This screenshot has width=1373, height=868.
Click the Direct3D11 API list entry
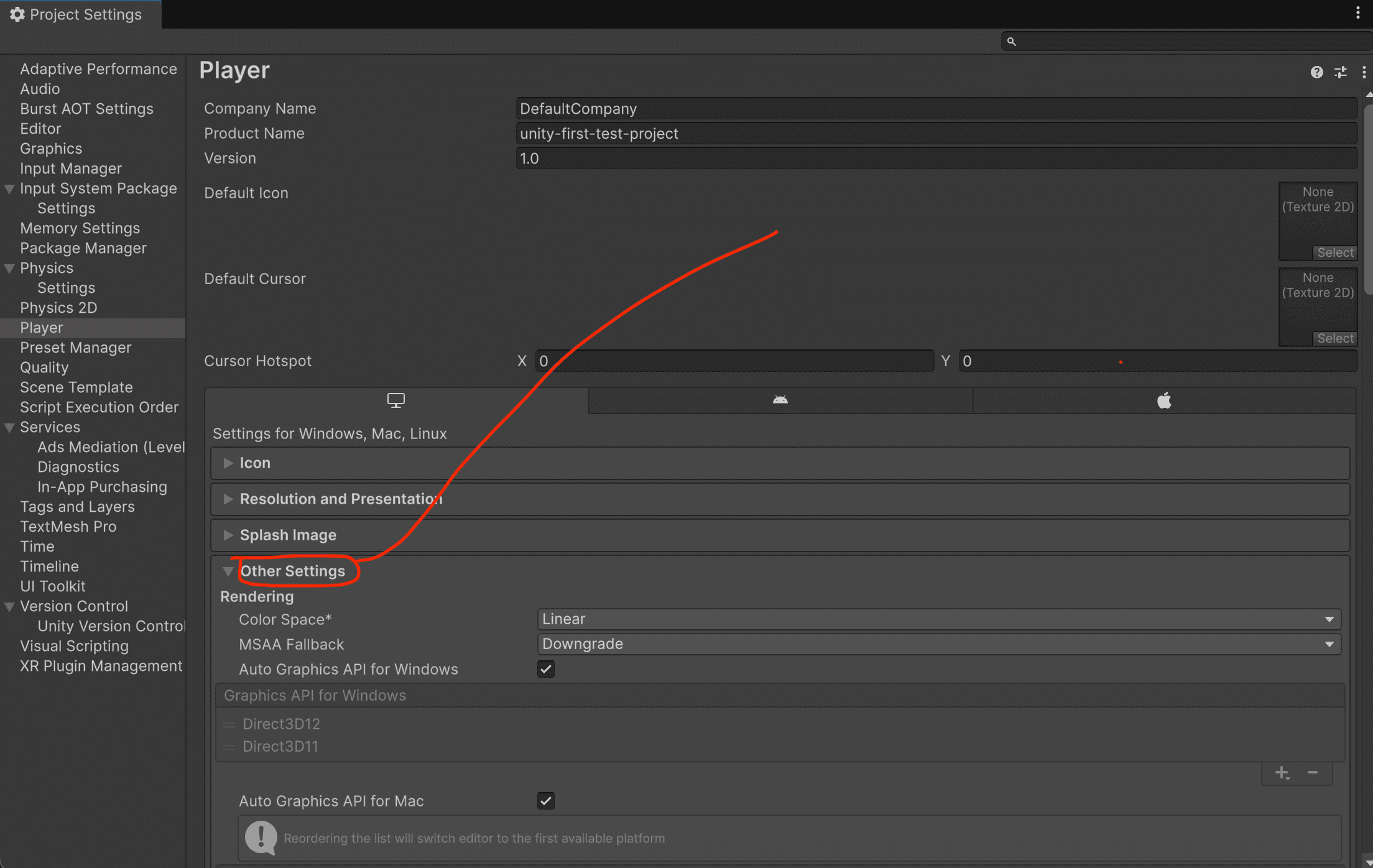click(x=780, y=747)
